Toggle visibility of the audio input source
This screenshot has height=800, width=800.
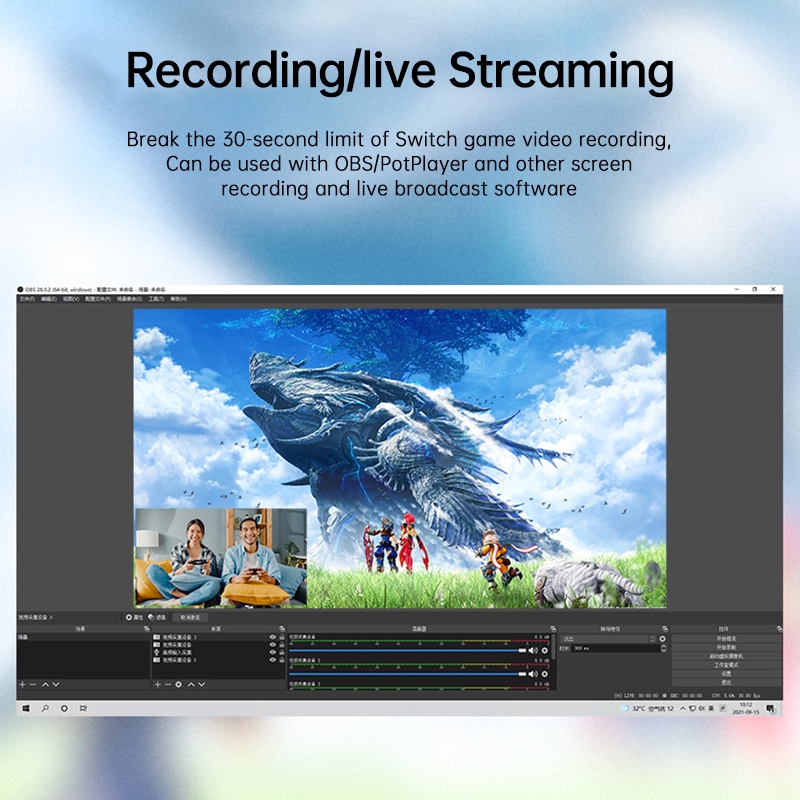(272, 653)
